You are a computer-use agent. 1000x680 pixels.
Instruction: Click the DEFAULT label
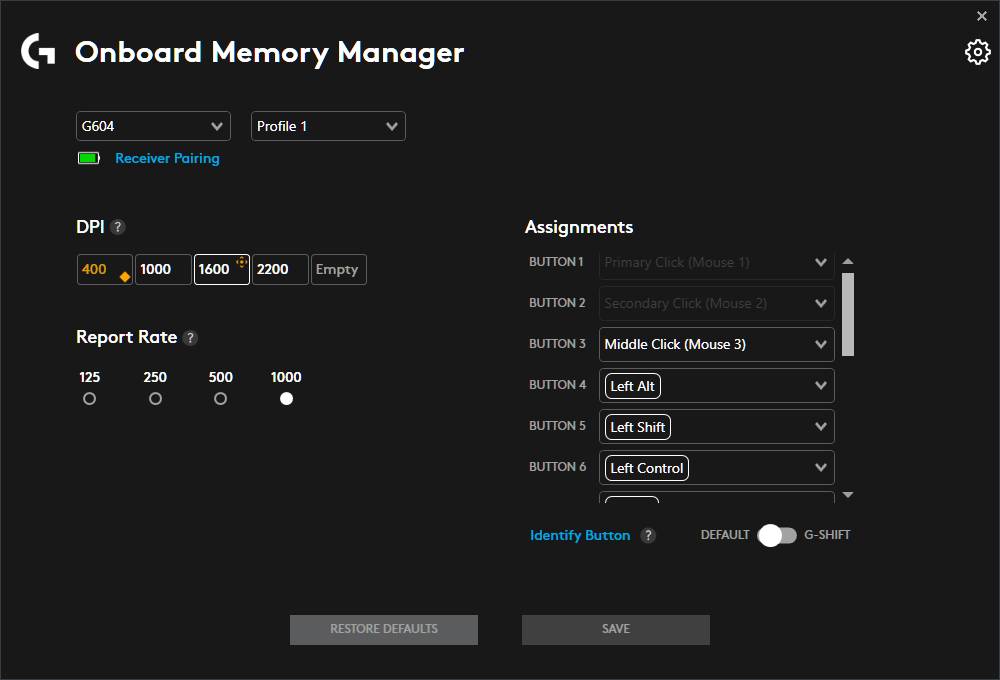point(725,535)
